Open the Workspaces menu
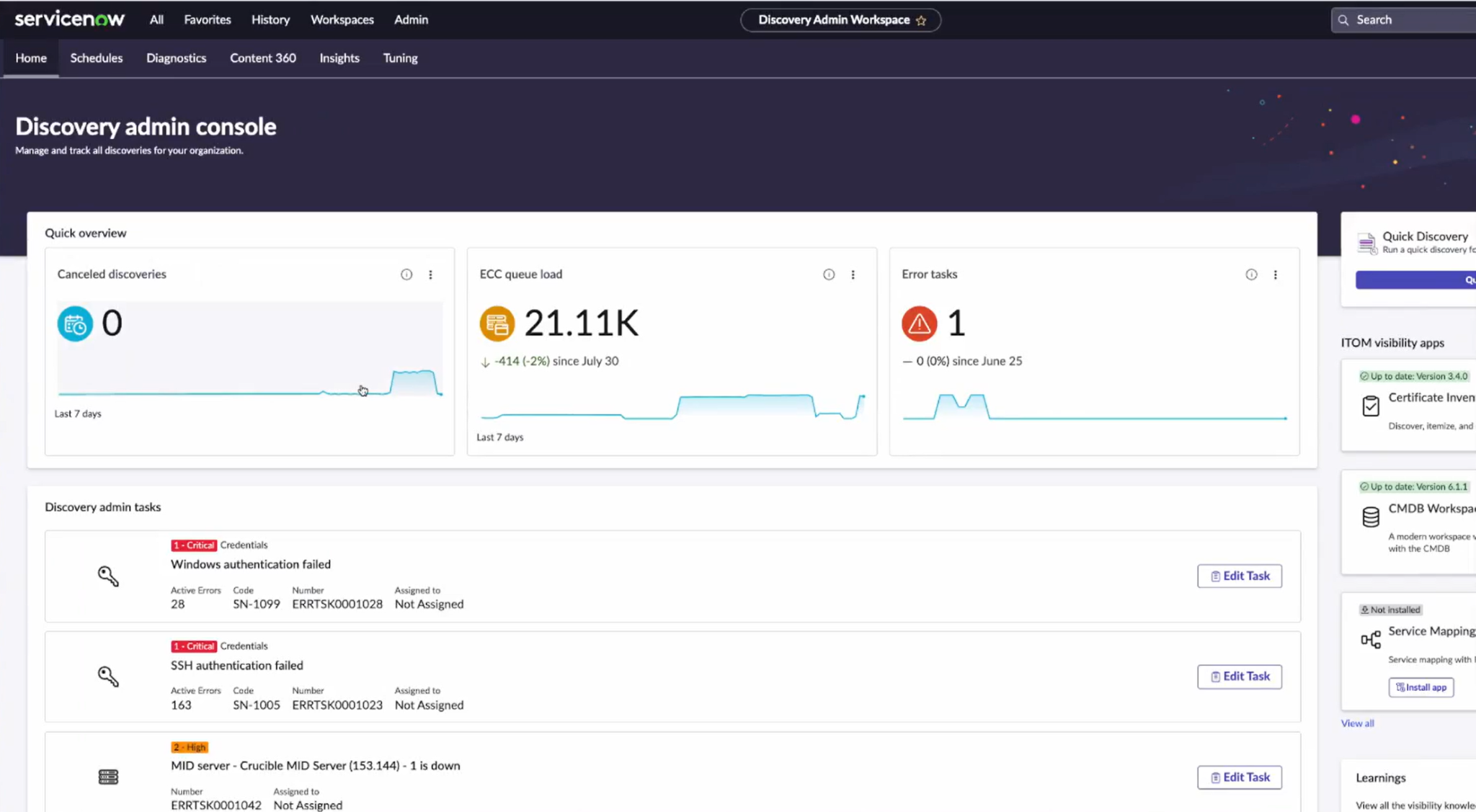 pyautogui.click(x=342, y=19)
